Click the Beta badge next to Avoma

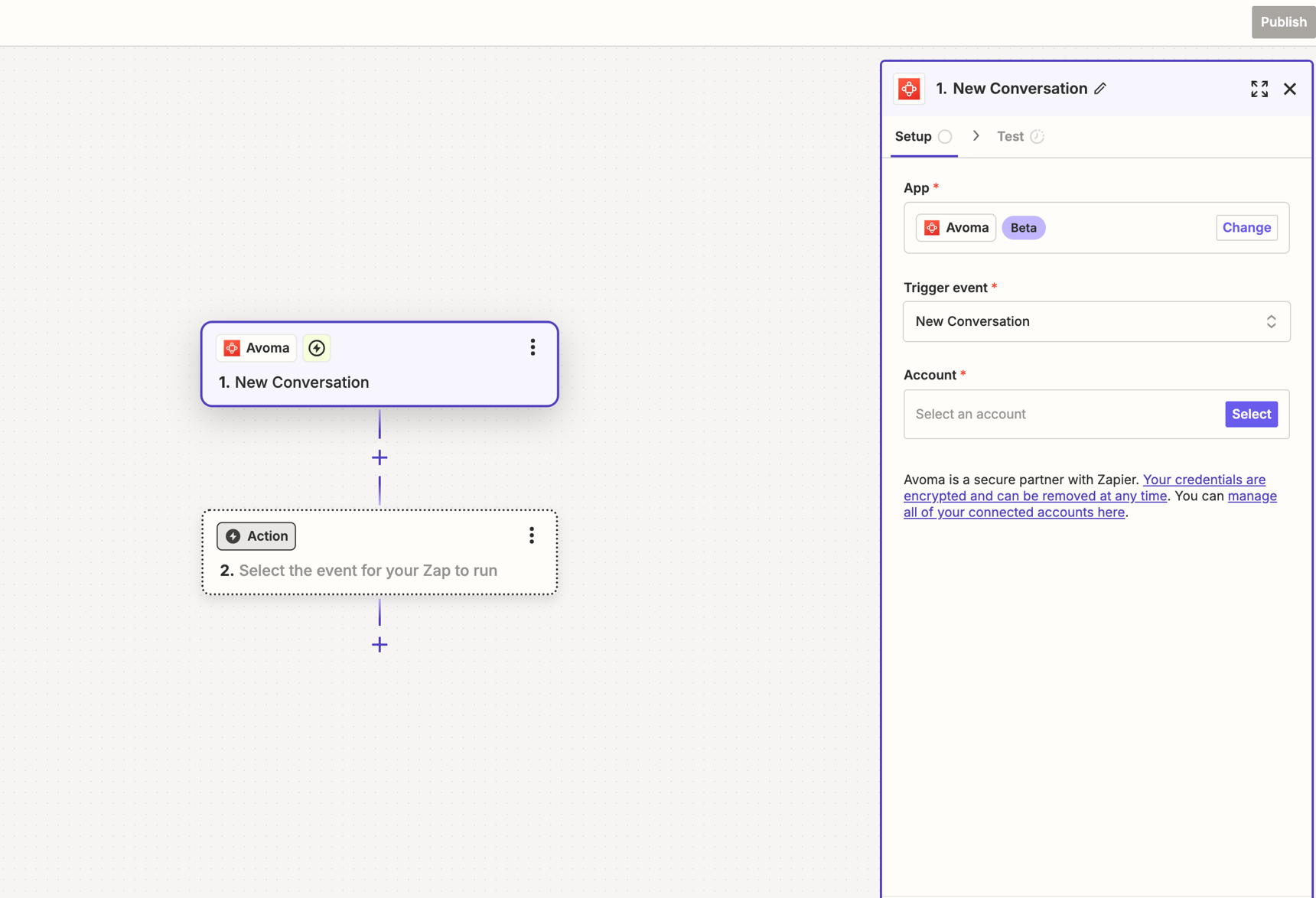[x=1024, y=227]
